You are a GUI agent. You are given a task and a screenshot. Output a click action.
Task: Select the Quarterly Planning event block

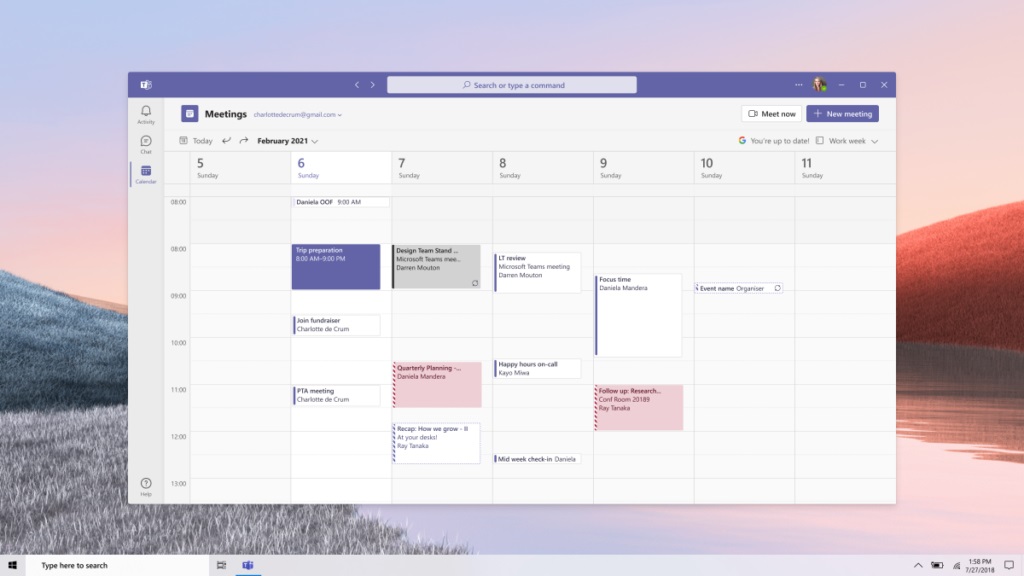tap(437, 384)
